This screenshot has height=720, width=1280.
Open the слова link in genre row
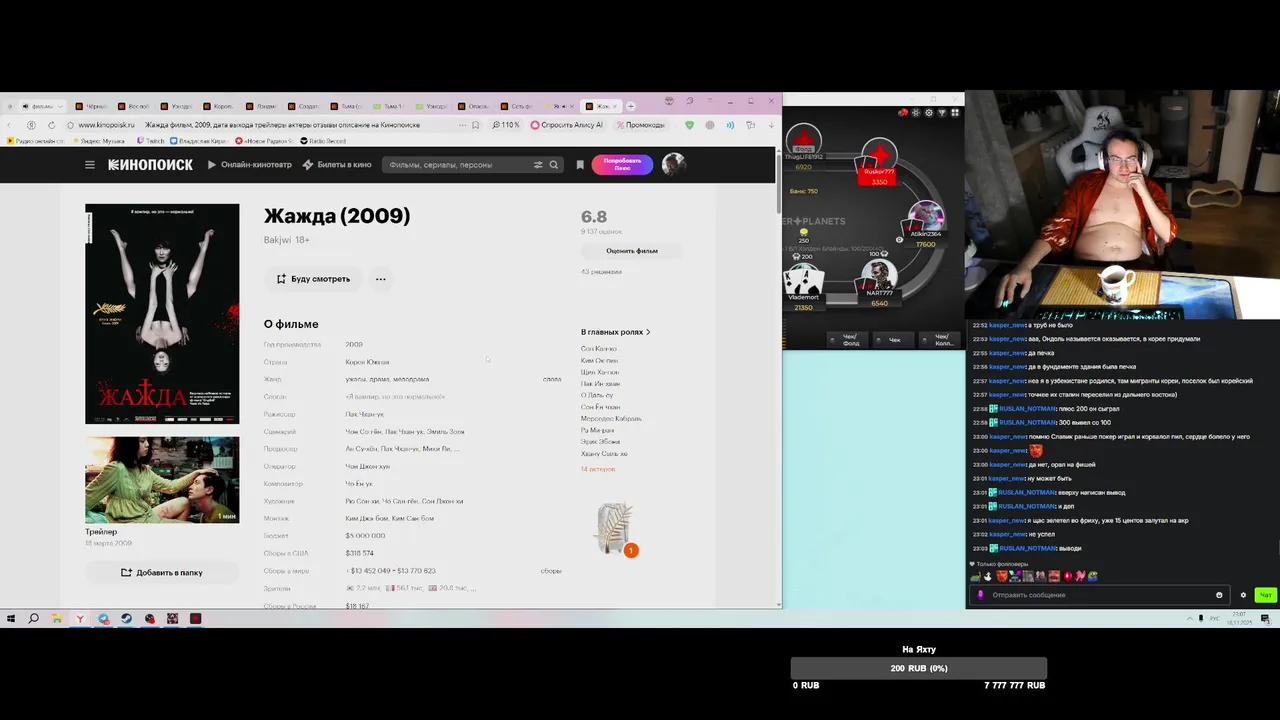coord(552,380)
